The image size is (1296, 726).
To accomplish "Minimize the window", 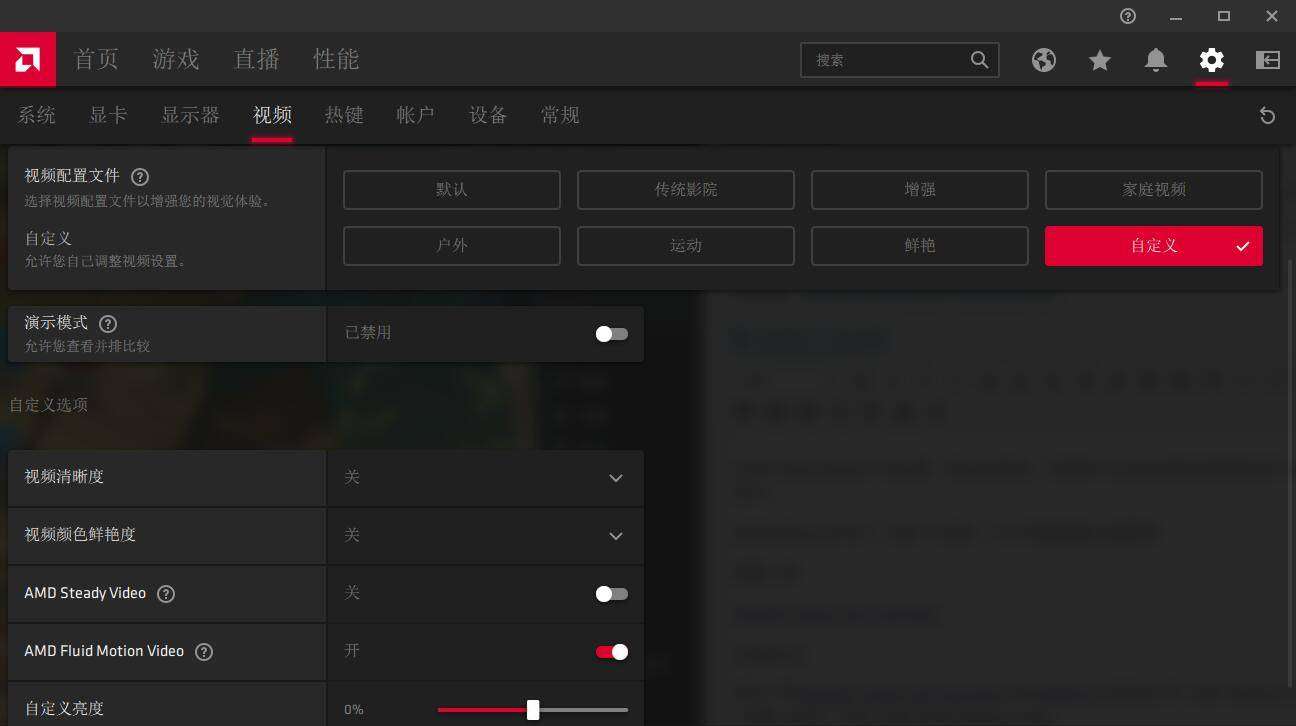I will [1176, 16].
